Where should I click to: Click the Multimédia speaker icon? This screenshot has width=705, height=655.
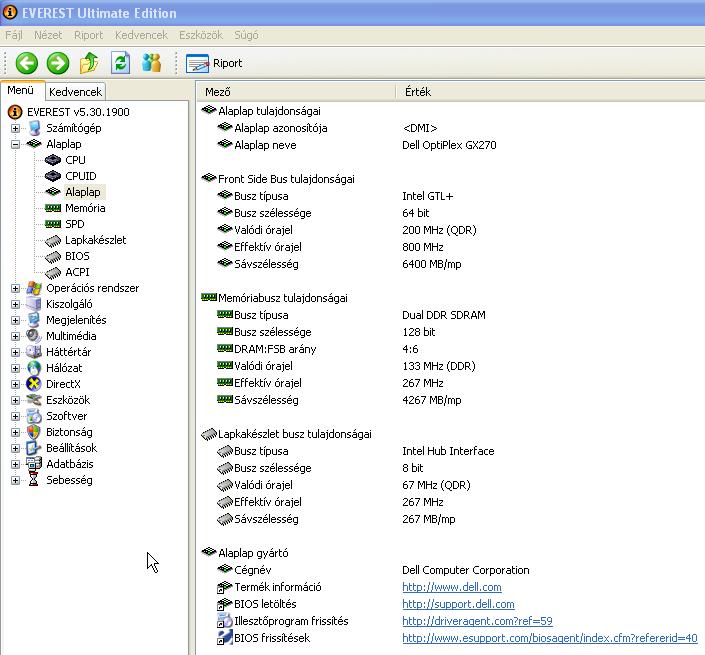(34, 336)
